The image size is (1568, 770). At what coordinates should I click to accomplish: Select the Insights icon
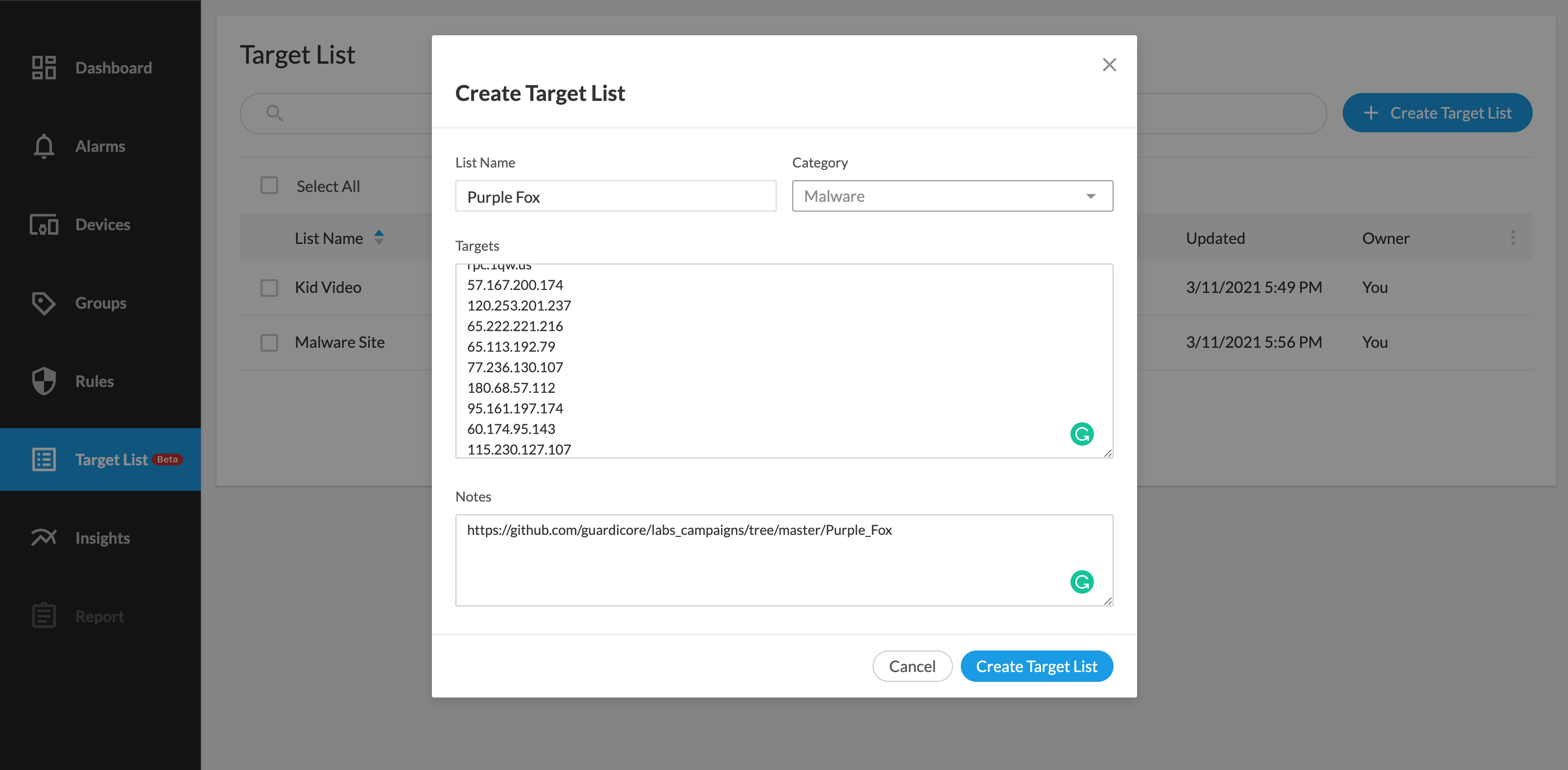pos(43,537)
